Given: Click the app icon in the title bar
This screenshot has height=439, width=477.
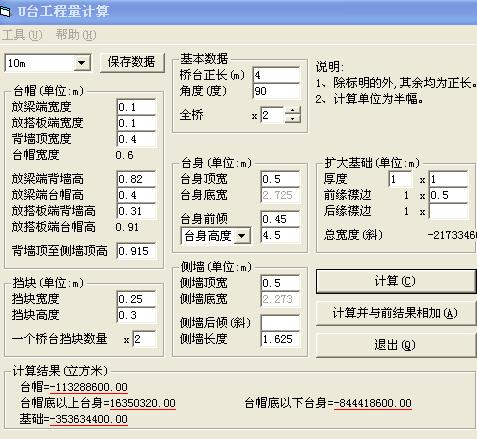Looking at the screenshot, I should pos(5,12).
